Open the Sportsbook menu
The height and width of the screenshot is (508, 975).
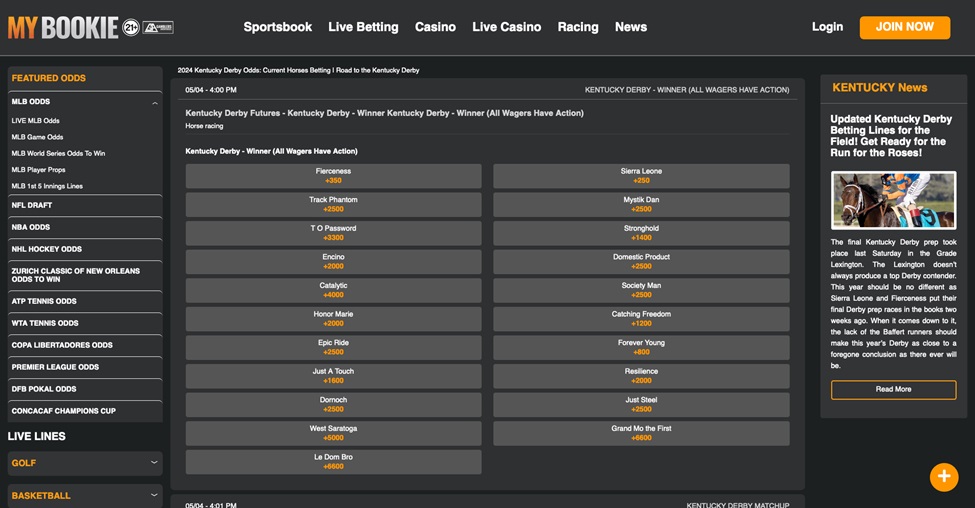tap(277, 27)
